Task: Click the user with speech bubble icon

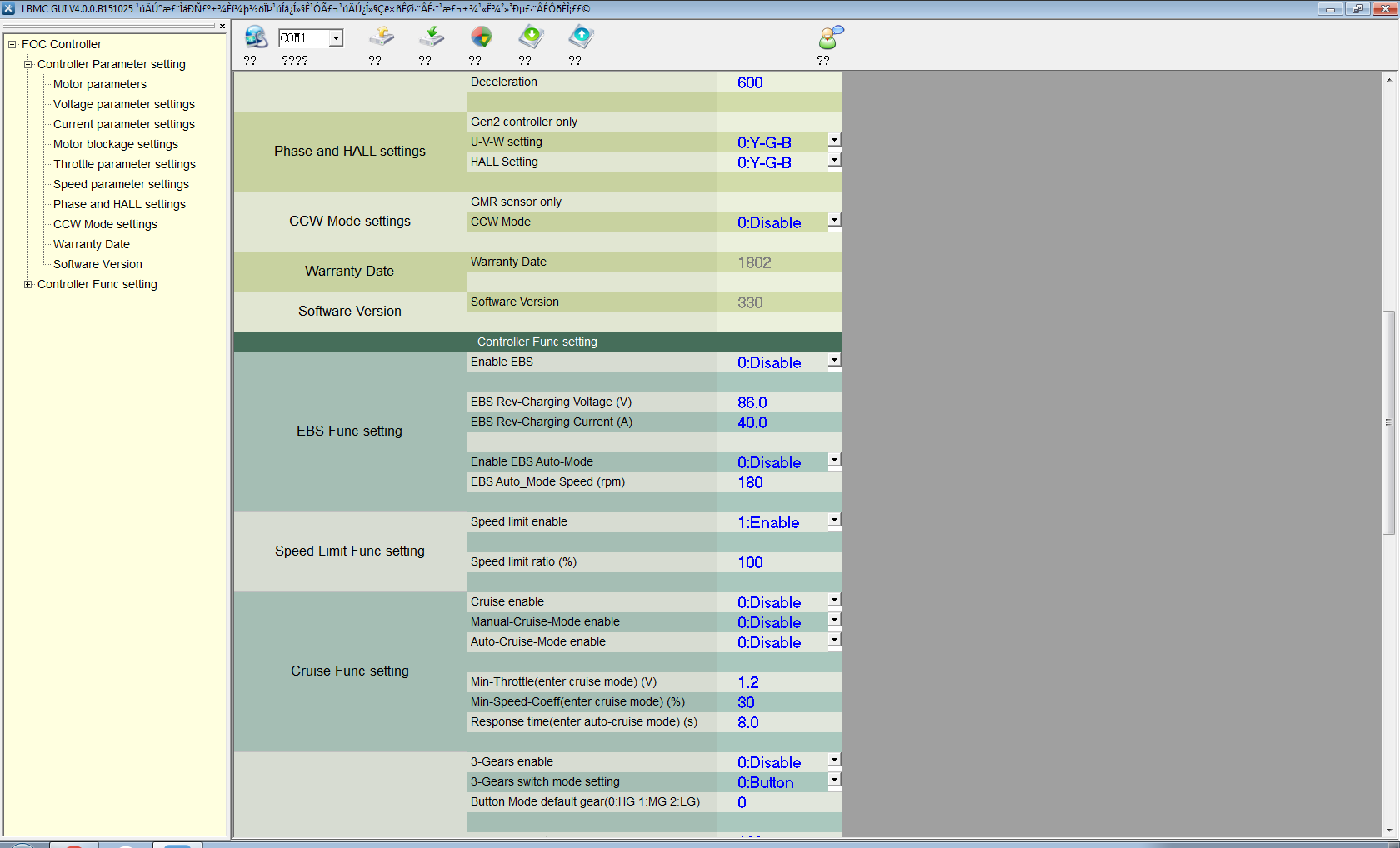Action: [x=831, y=37]
